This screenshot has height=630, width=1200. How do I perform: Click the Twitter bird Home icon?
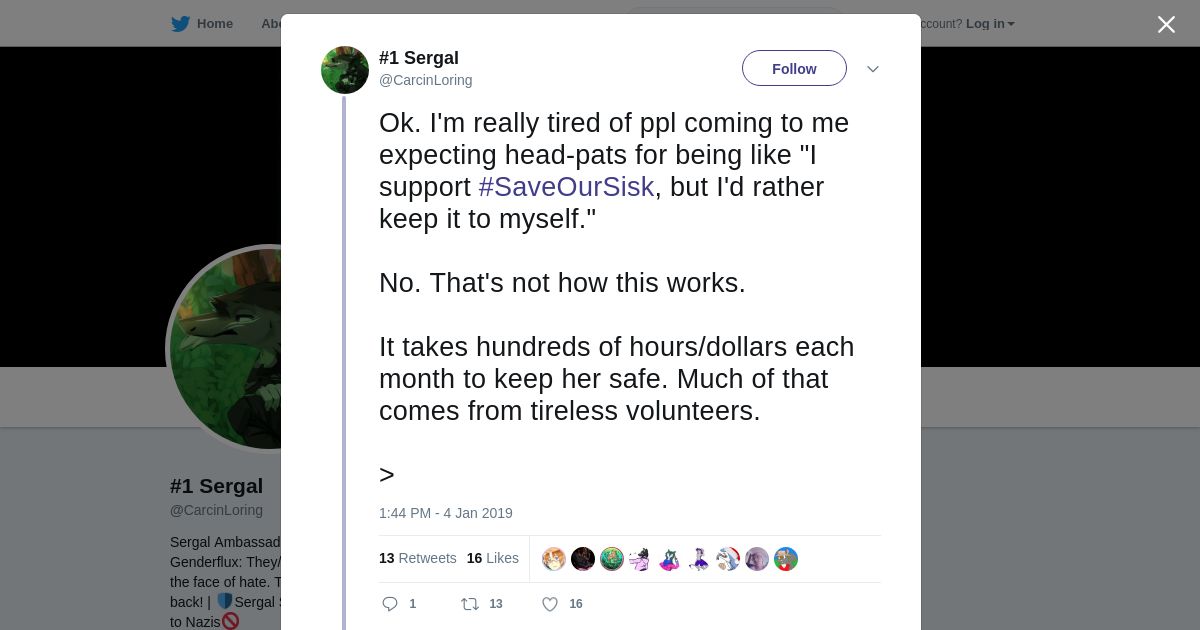pyautogui.click(x=180, y=24)
